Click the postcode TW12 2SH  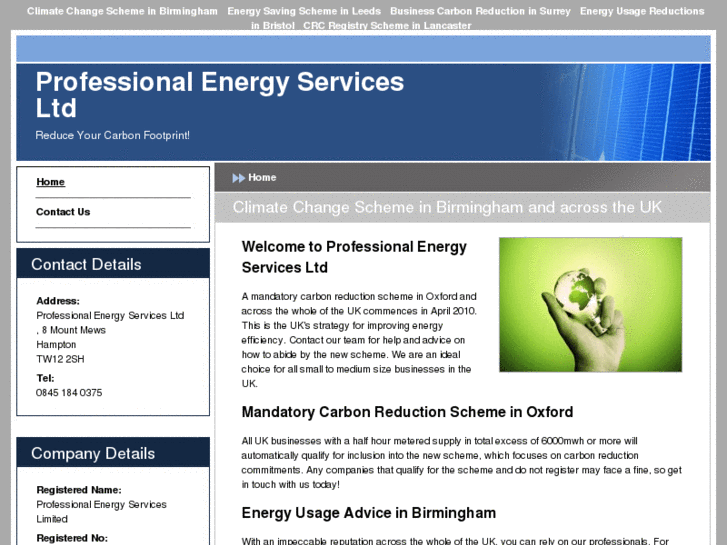(60, 359)
